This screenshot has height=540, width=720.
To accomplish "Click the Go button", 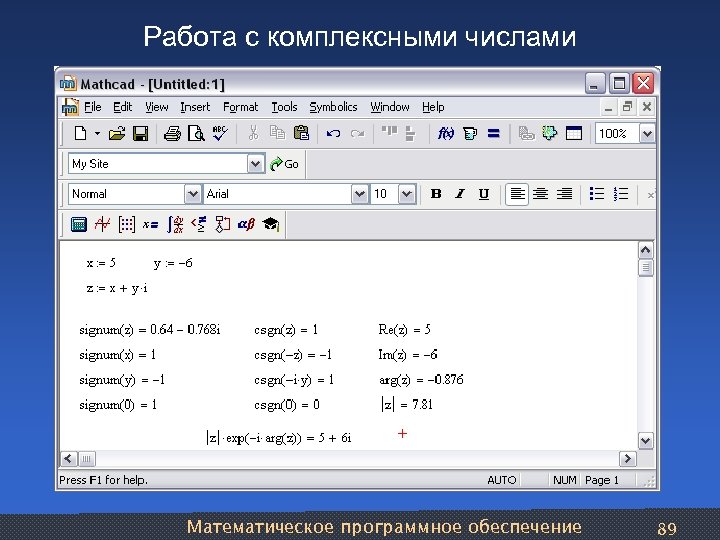I will click(285, 164).
